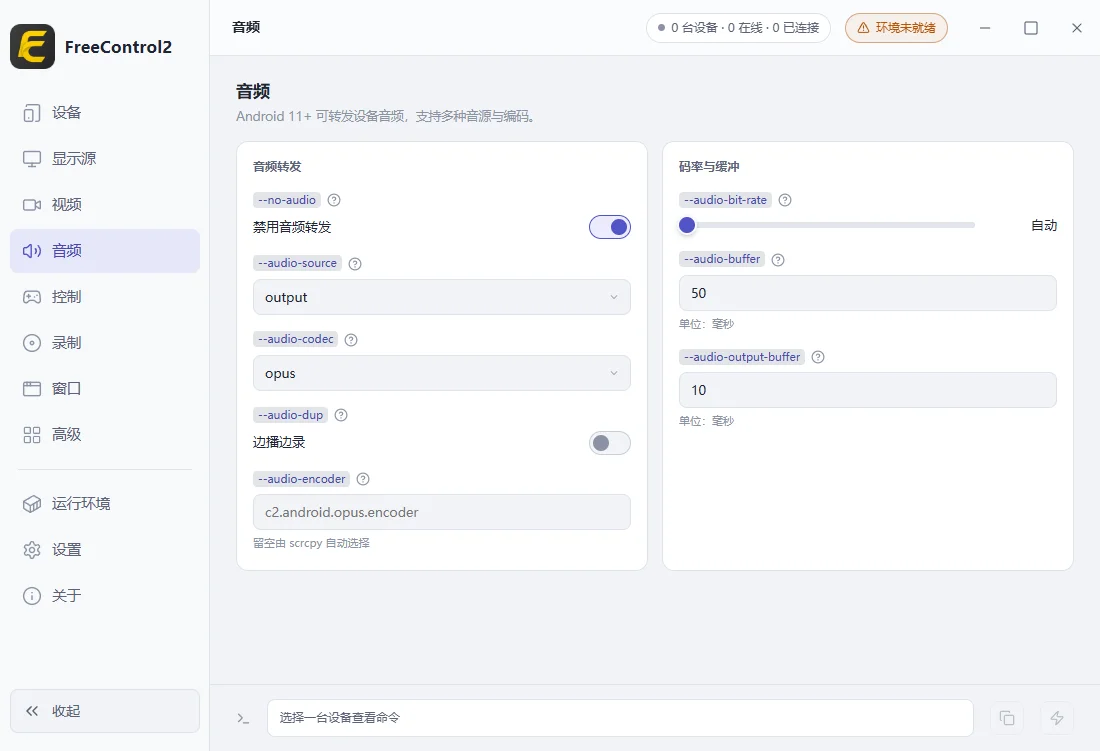The height and width of the screenshot is (751, 1100).
Task: Open 视频 page label in sidebar
Action: pos(67,205)
